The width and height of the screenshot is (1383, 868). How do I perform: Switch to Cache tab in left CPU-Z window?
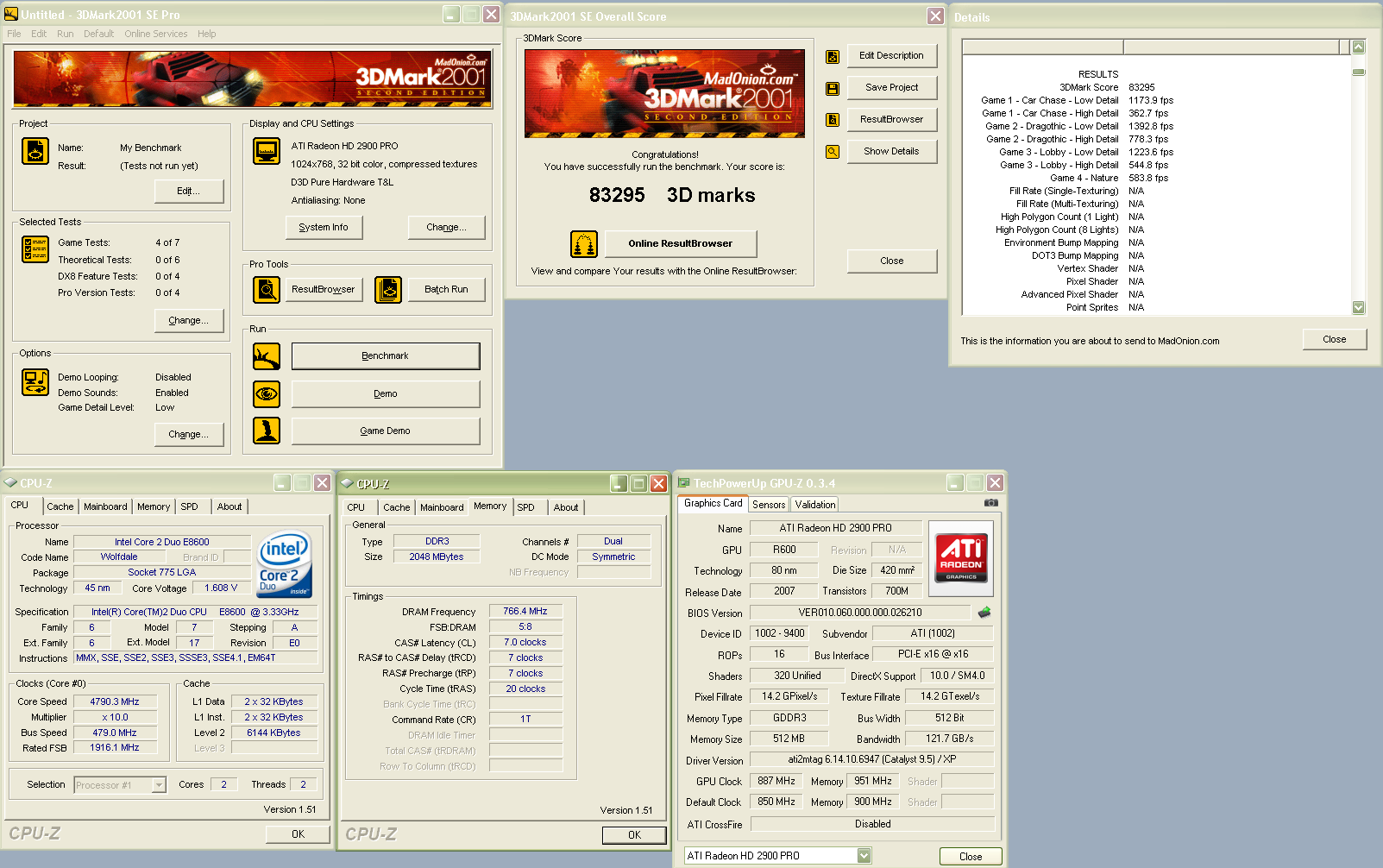[60, 506]
